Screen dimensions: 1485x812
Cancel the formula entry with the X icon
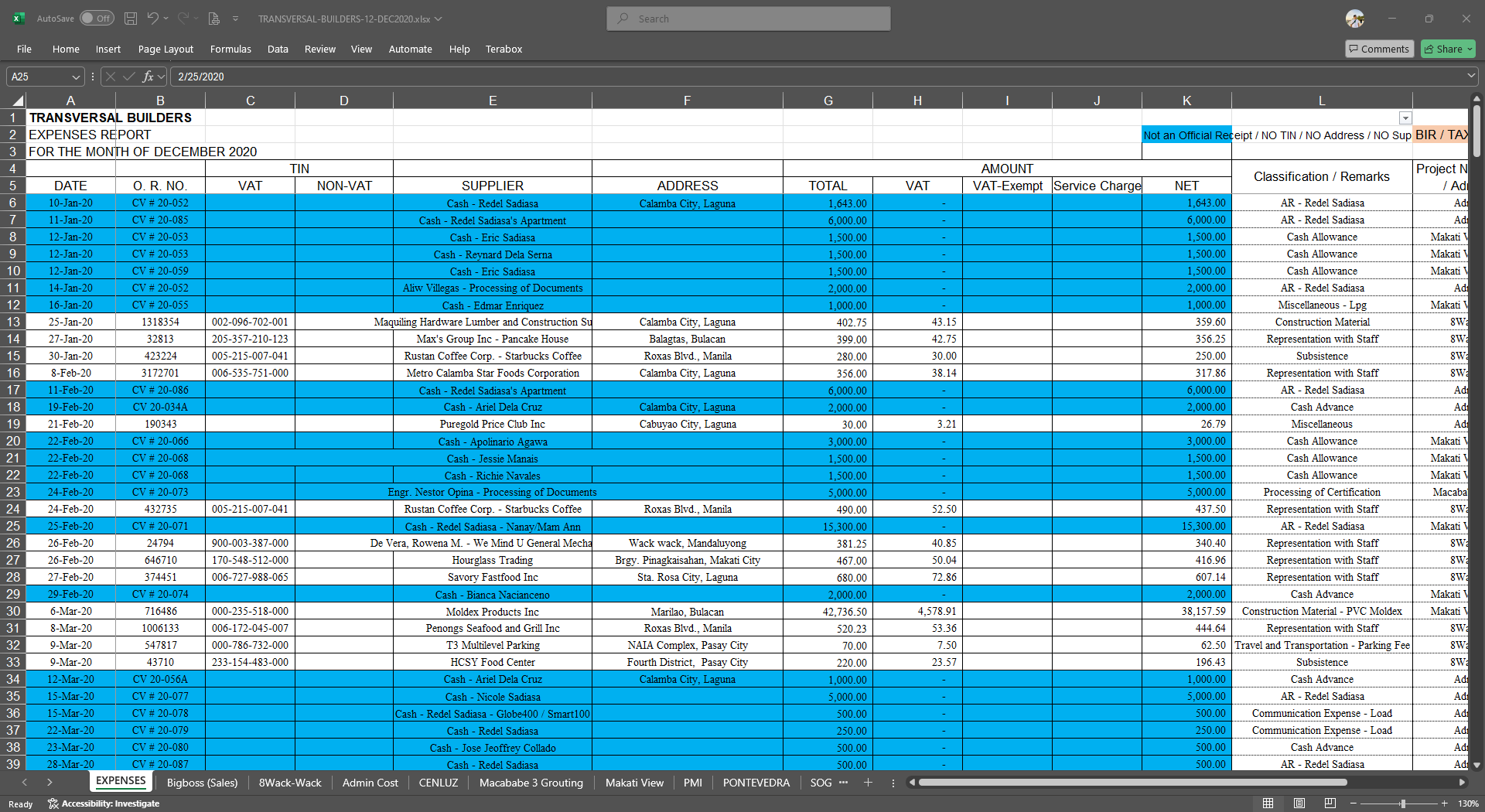click(x=111, y=77)
